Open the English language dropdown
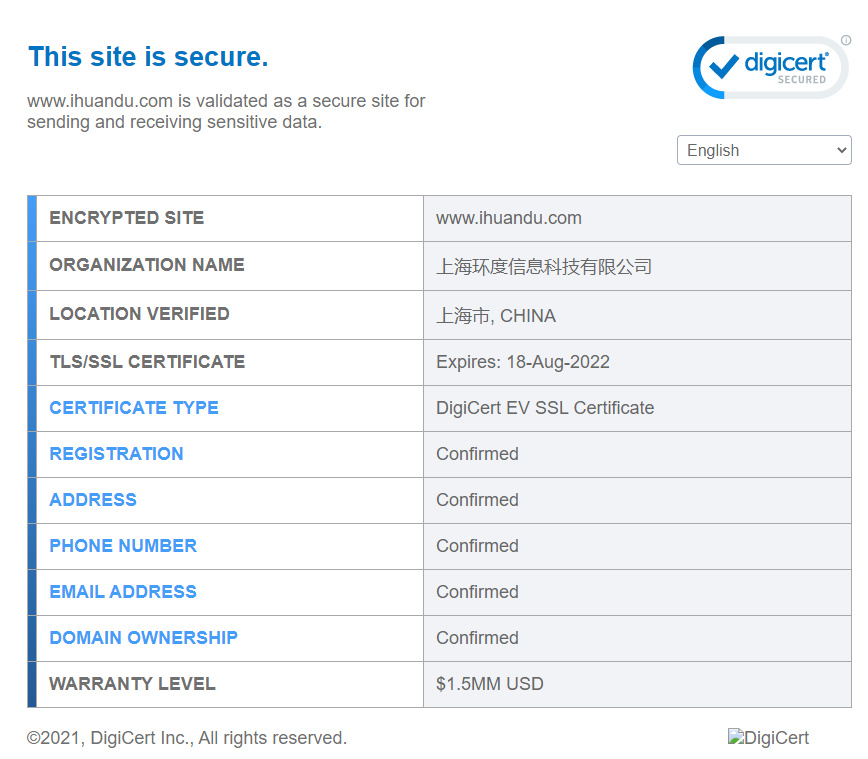The width and height of the screenshot is (868, 759). pos(764,150)
